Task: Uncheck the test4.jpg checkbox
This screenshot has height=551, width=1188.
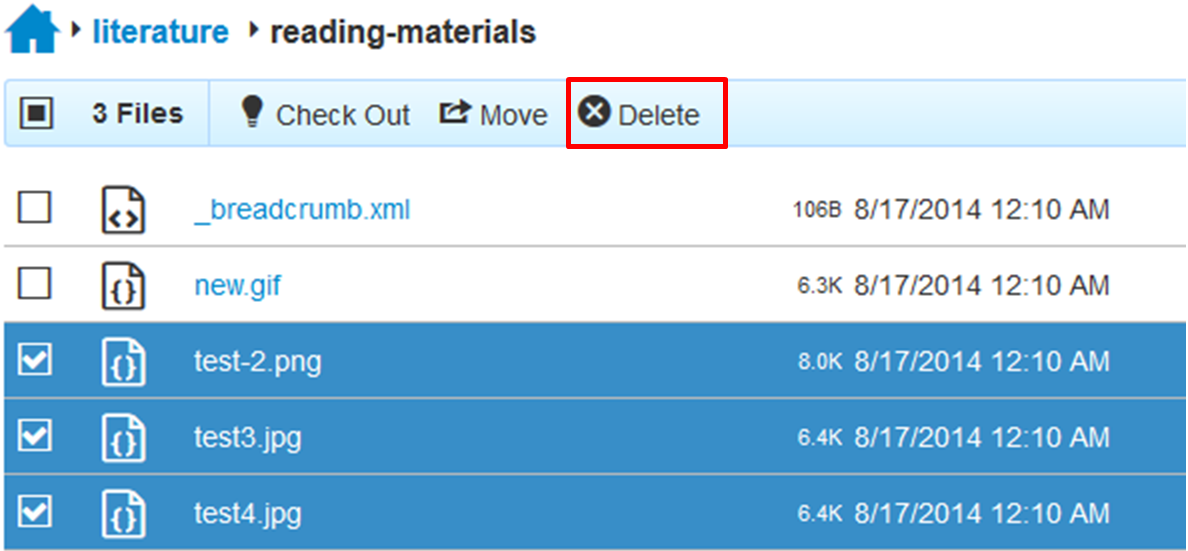Action: (x=35, y=512)
